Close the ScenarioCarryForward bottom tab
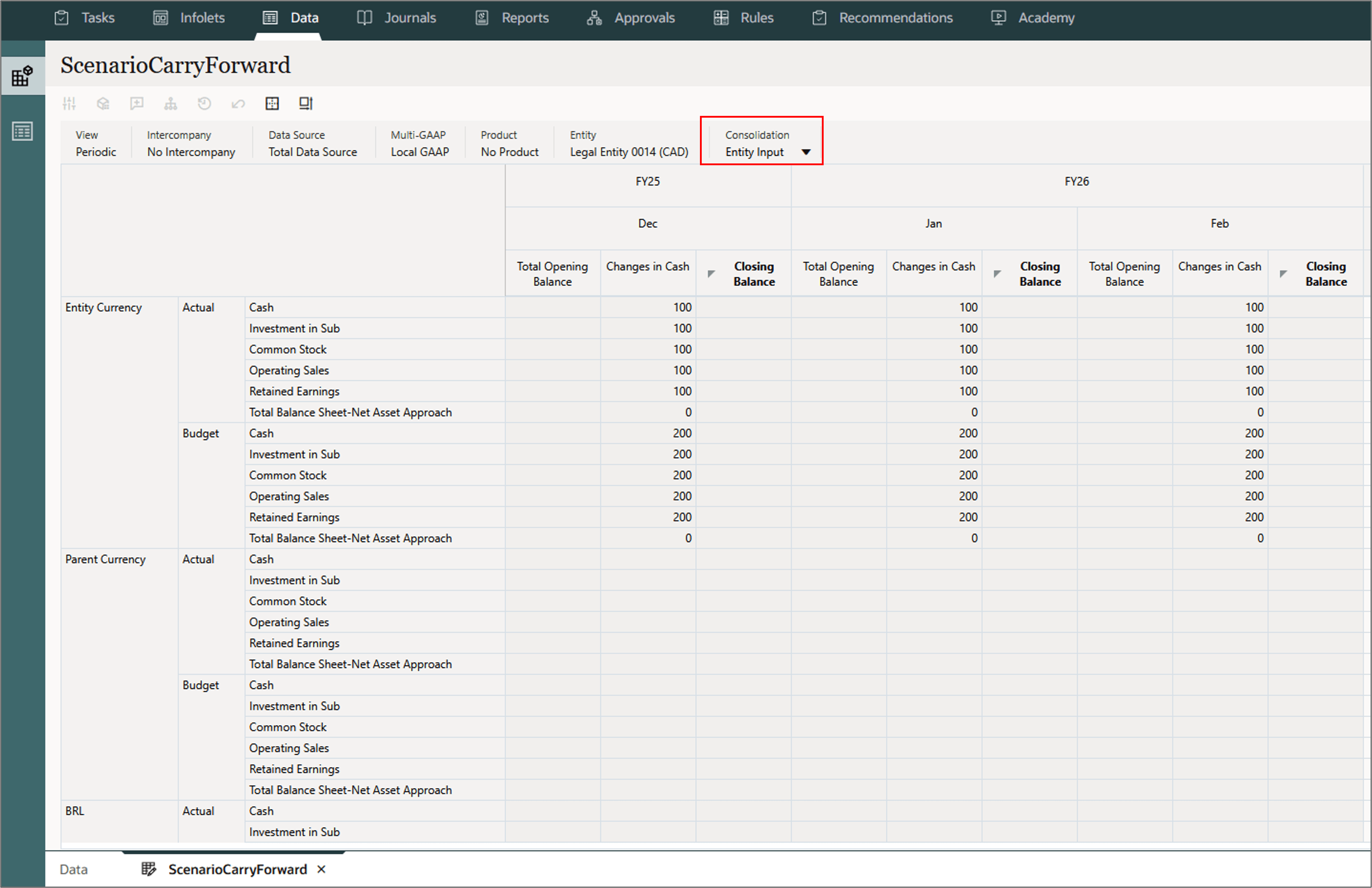 (321, 869)
